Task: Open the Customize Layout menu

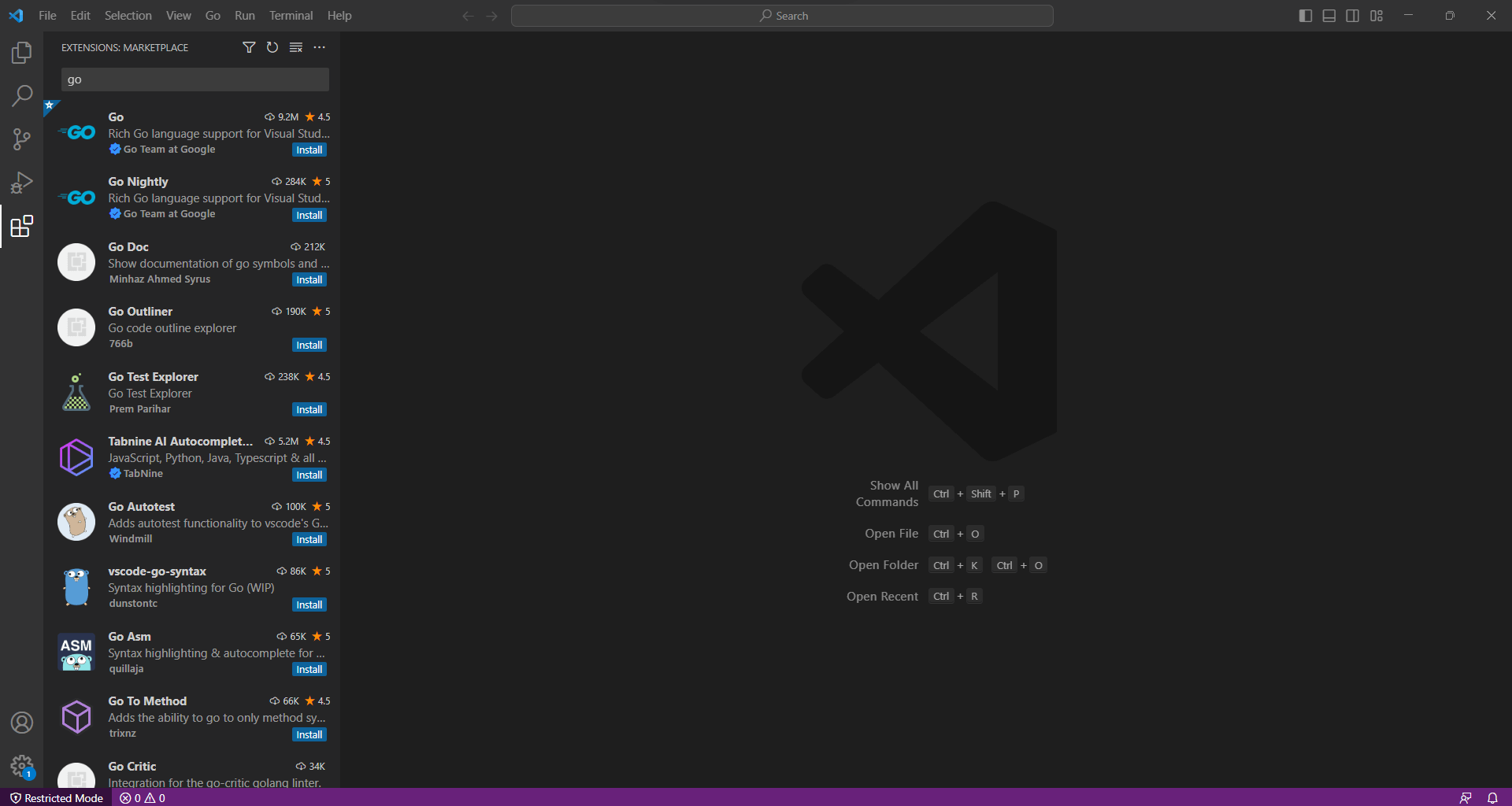Action: point(1377,16)
